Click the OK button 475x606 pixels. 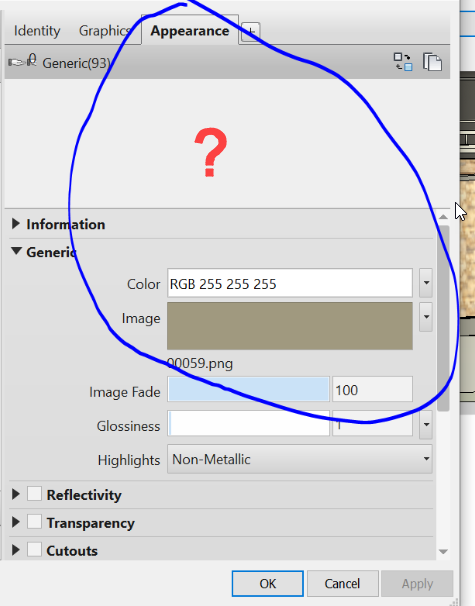[x=267, y=584]
